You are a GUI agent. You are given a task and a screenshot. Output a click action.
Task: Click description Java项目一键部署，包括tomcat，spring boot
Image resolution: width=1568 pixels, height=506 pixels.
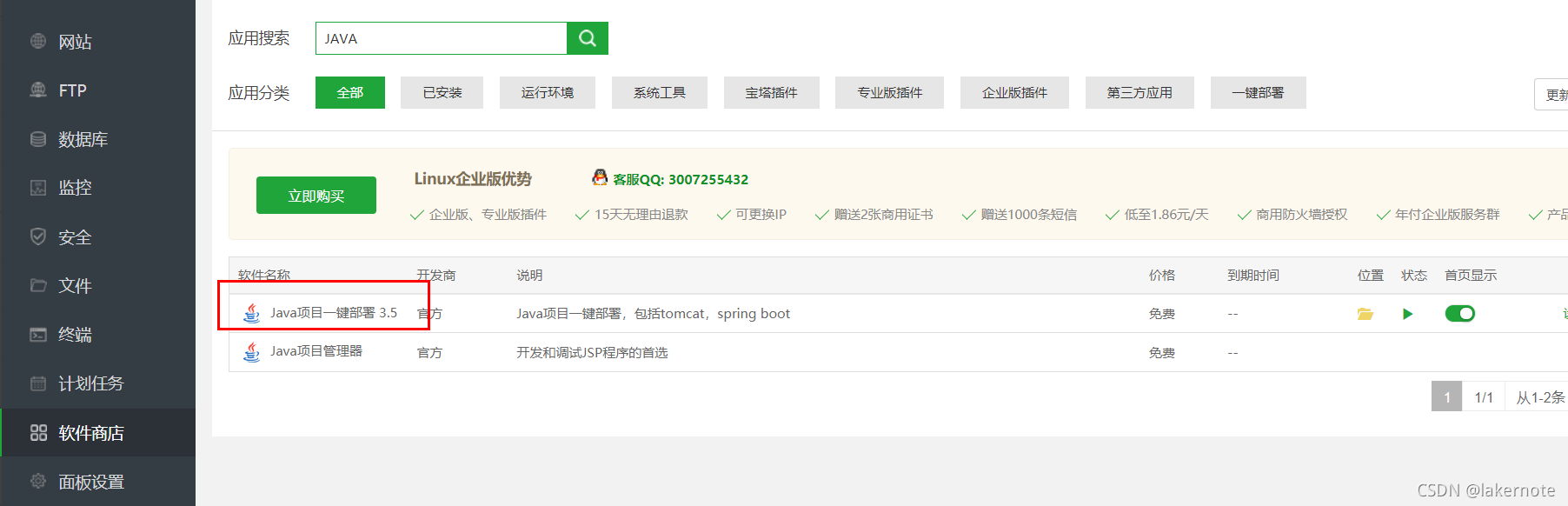pos(654,313)
